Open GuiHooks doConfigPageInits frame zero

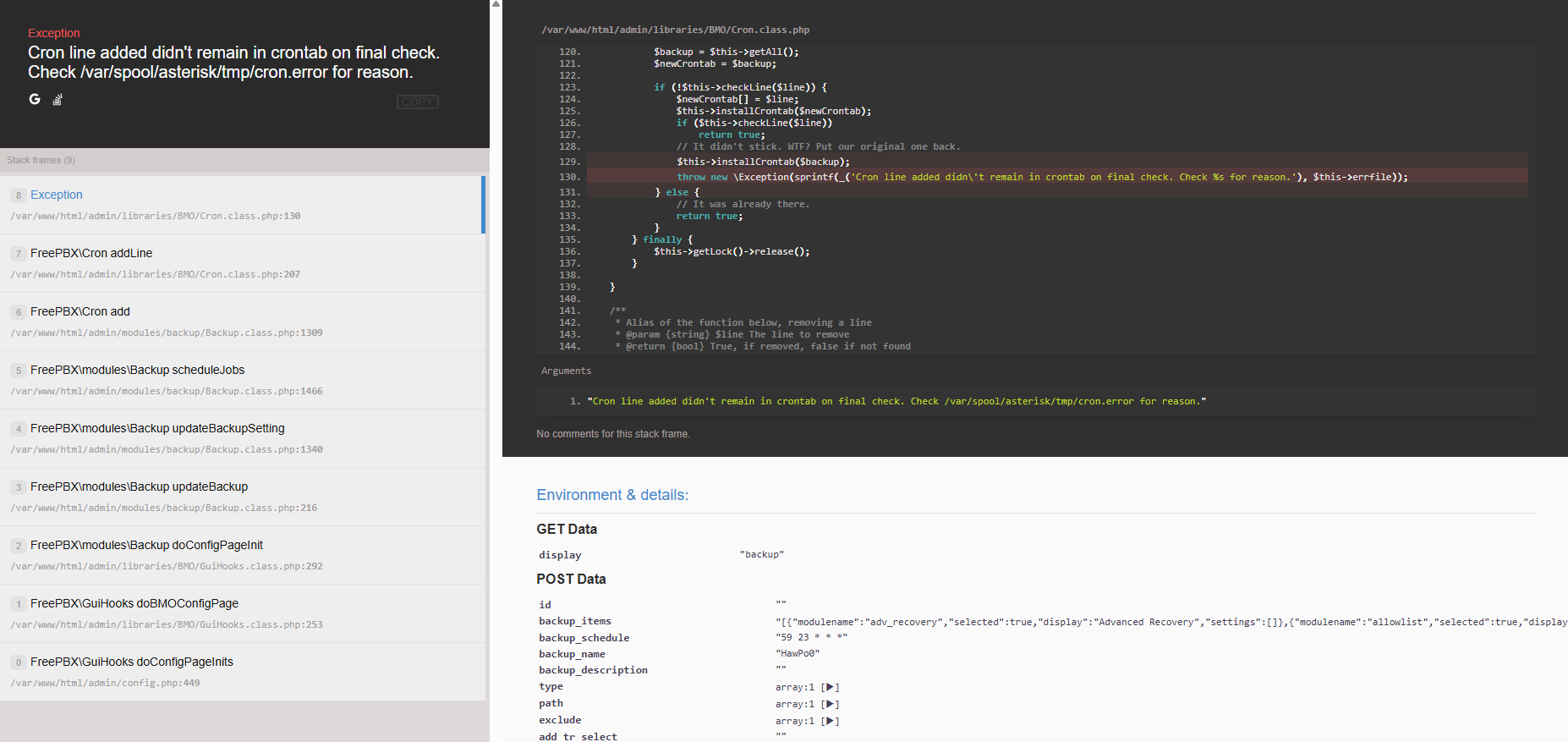[242, 672]
